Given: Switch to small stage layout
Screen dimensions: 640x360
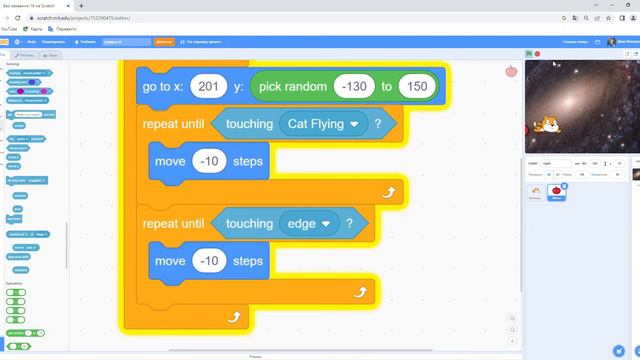Looking at the screenshot, I should tap(627, 54).
